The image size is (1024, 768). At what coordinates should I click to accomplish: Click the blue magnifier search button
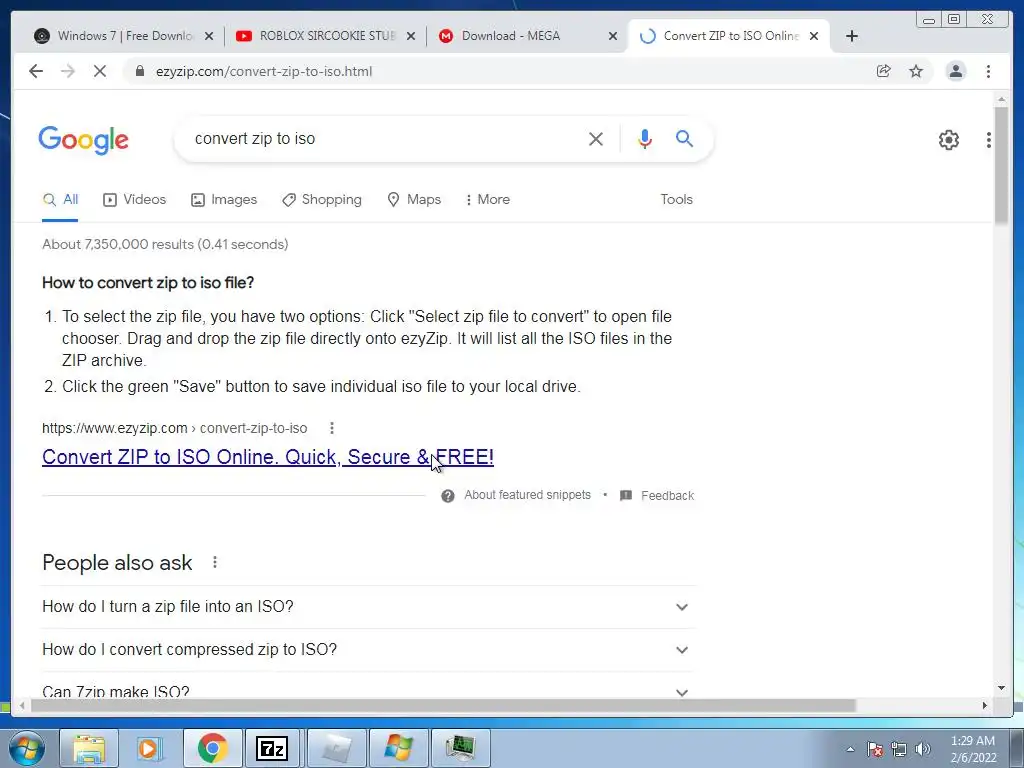(x=684, y=138)
